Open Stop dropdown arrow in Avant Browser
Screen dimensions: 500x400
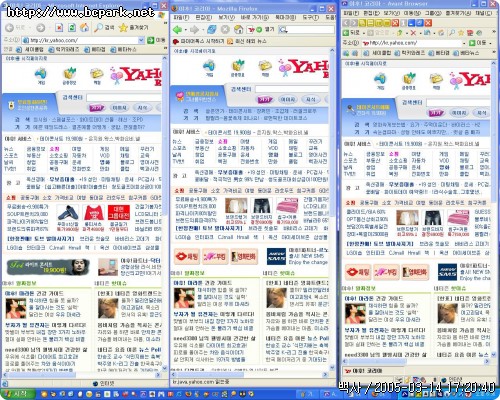(420, 33)
